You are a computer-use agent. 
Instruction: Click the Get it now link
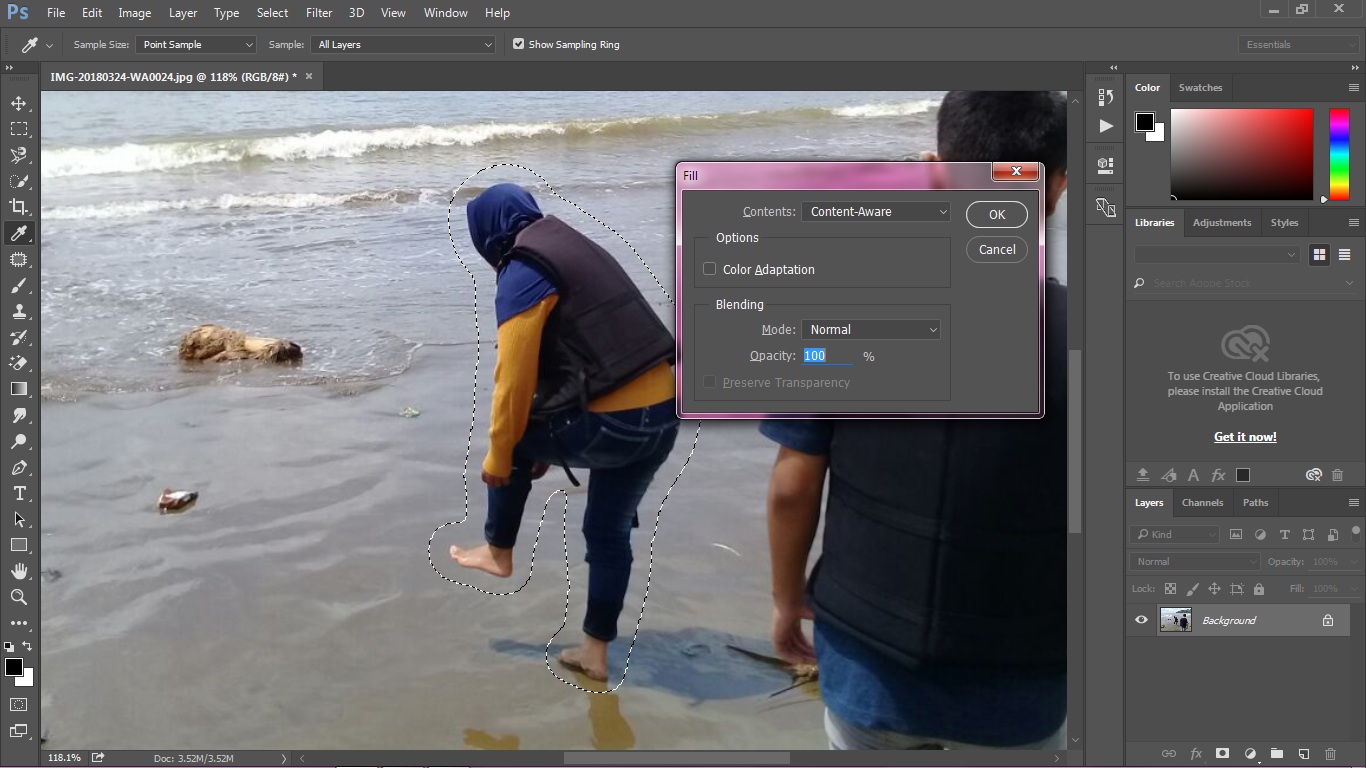(1244, 436)
